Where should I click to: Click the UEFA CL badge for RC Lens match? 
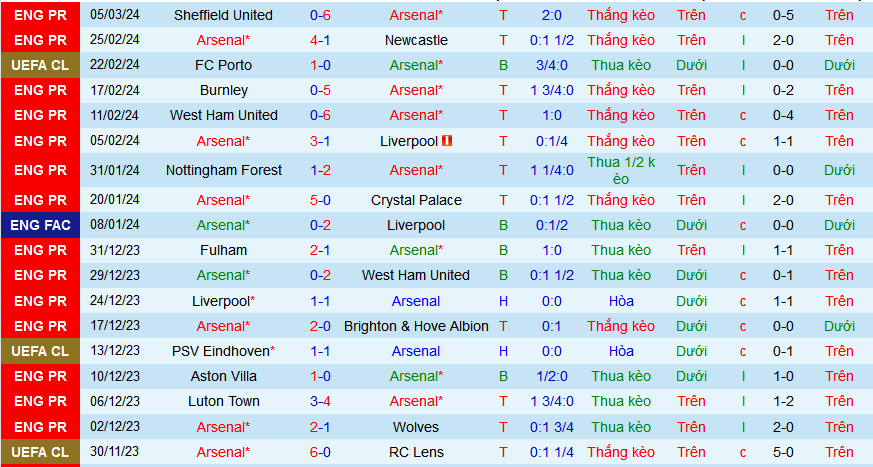(x=42, y=452)
